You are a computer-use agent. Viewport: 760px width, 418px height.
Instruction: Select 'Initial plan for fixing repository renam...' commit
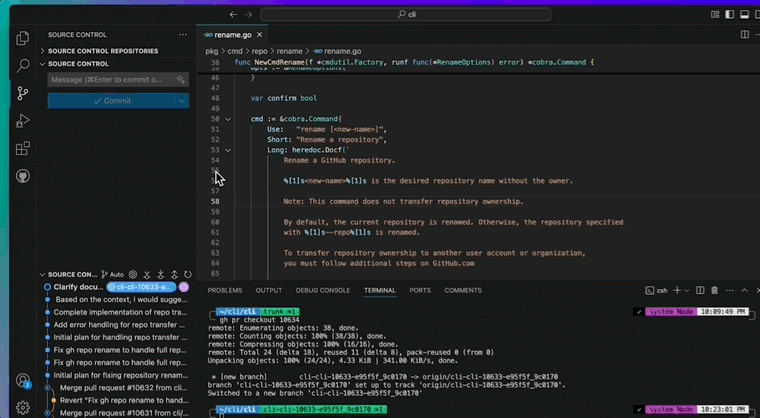[121, 375]
